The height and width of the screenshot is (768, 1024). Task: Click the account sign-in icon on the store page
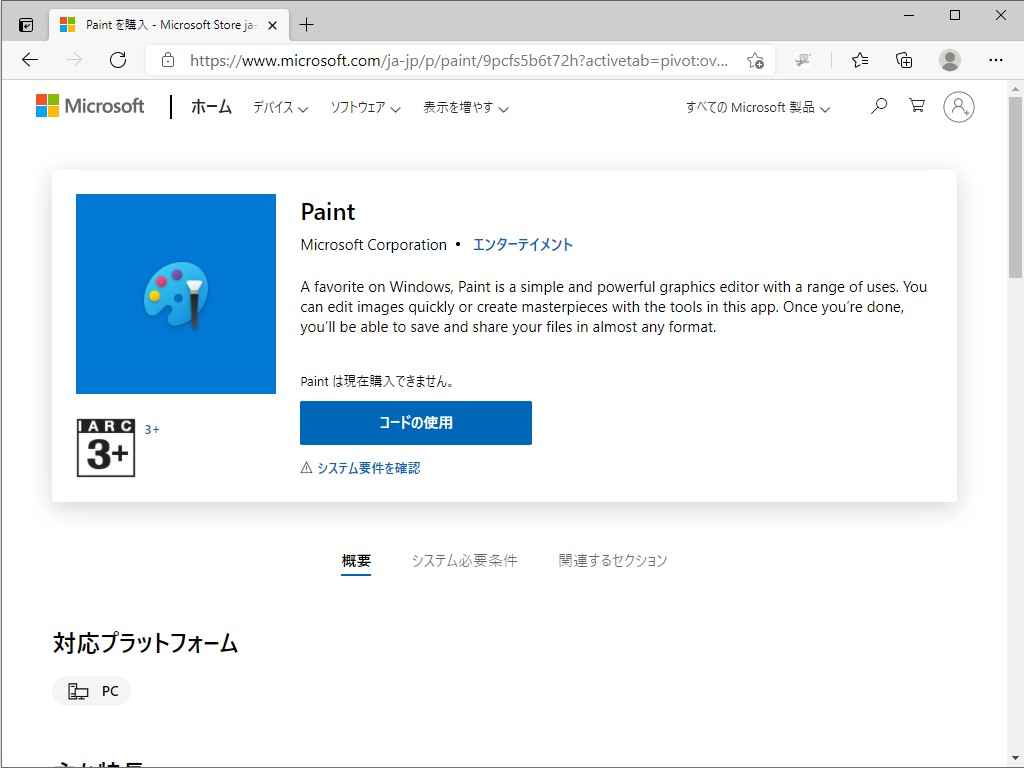tap(959, 106)
